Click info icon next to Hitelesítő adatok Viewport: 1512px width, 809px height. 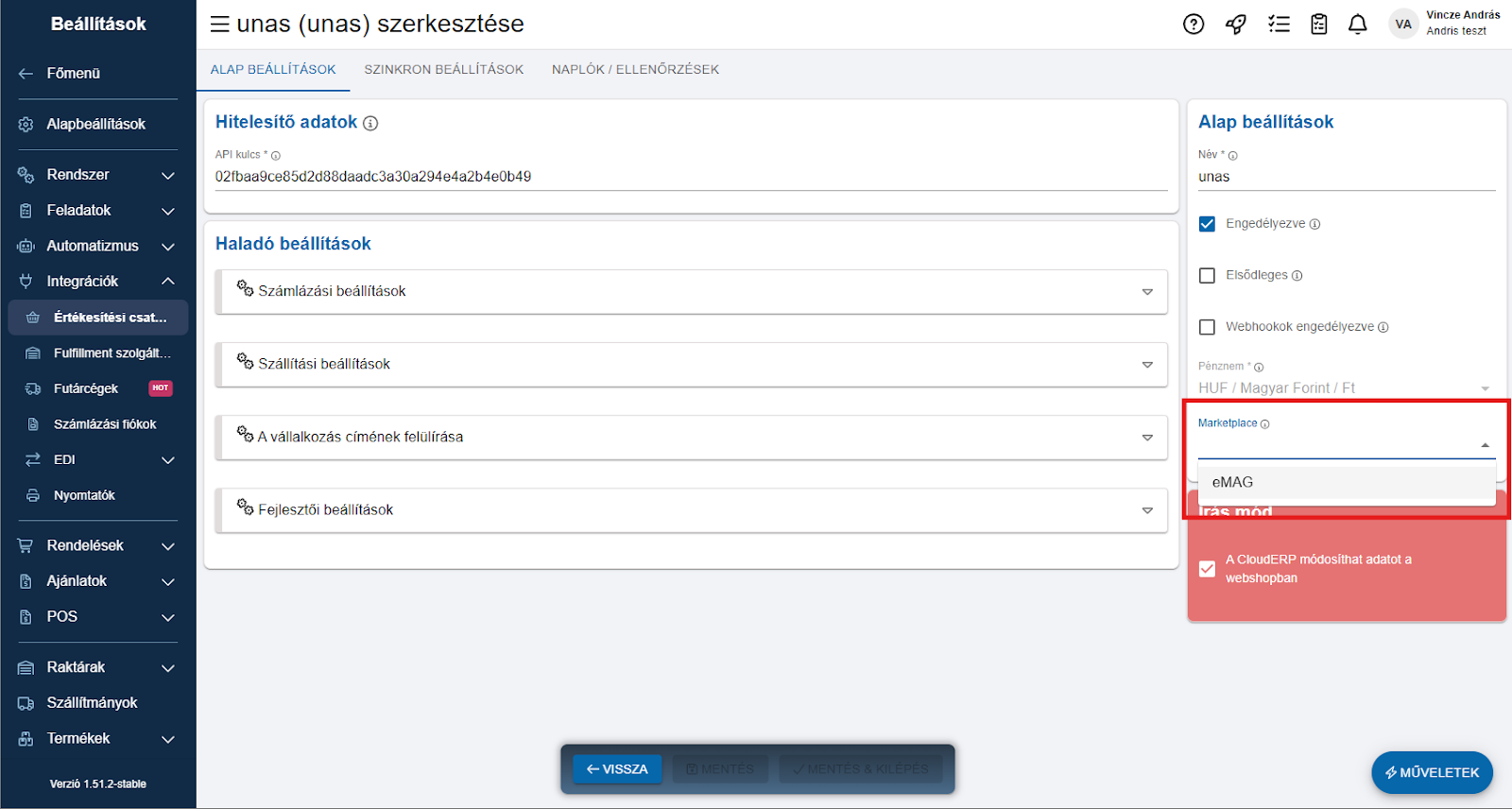[x=370, y=124]
